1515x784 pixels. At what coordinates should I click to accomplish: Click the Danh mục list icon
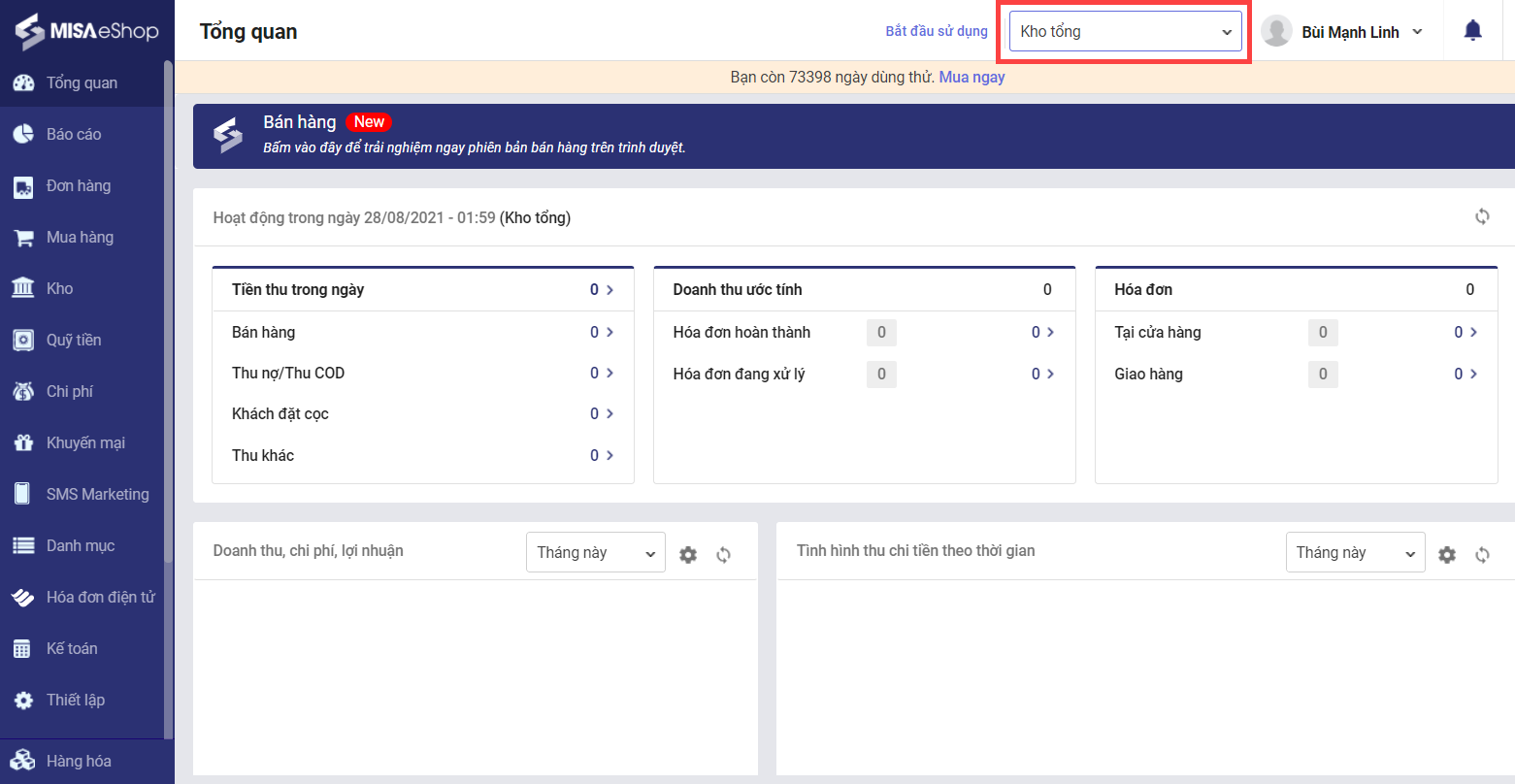coord(23,545)
